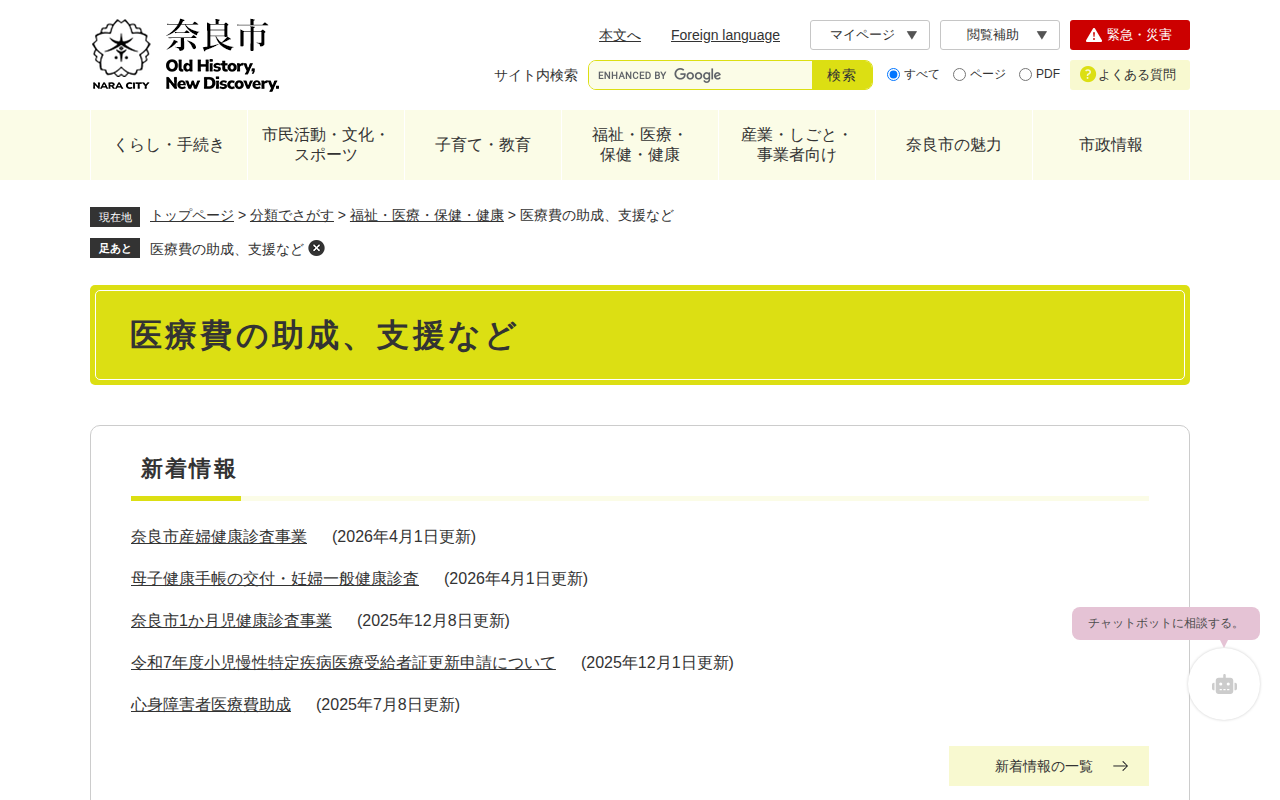Open the 市政情報 menu
The image size is (1280, 800).
pyautogui.click(x=1111, y=145)
